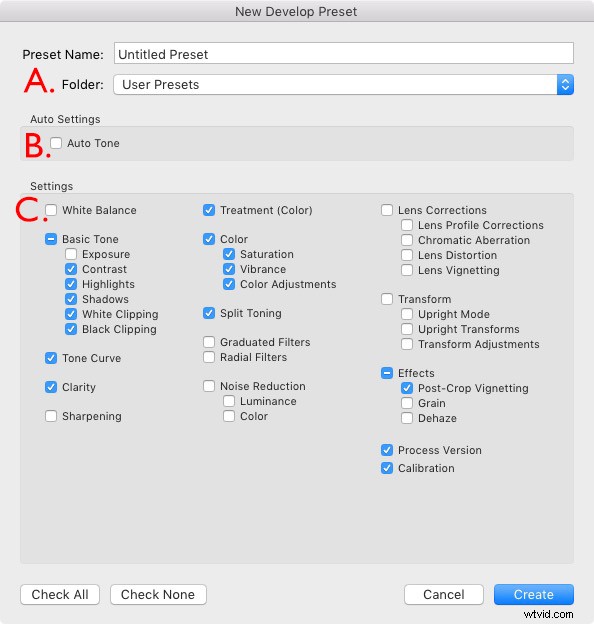This screenshot has width=594, height=624.
Task: Uncheck the Tone Curve checkbox
Action: 51,358
